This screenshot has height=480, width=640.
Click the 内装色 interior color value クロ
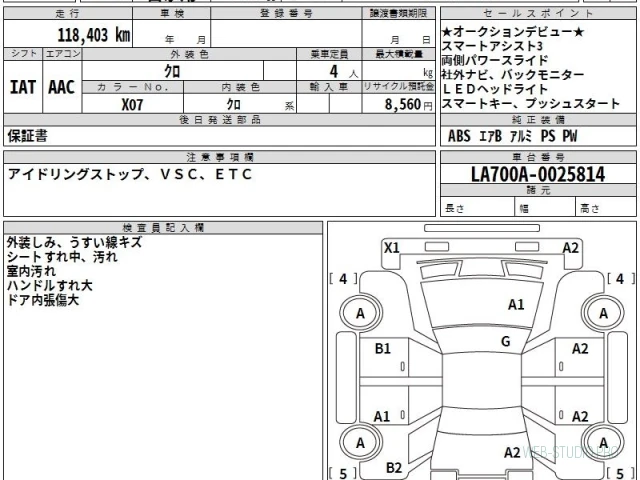coord(233,104)
